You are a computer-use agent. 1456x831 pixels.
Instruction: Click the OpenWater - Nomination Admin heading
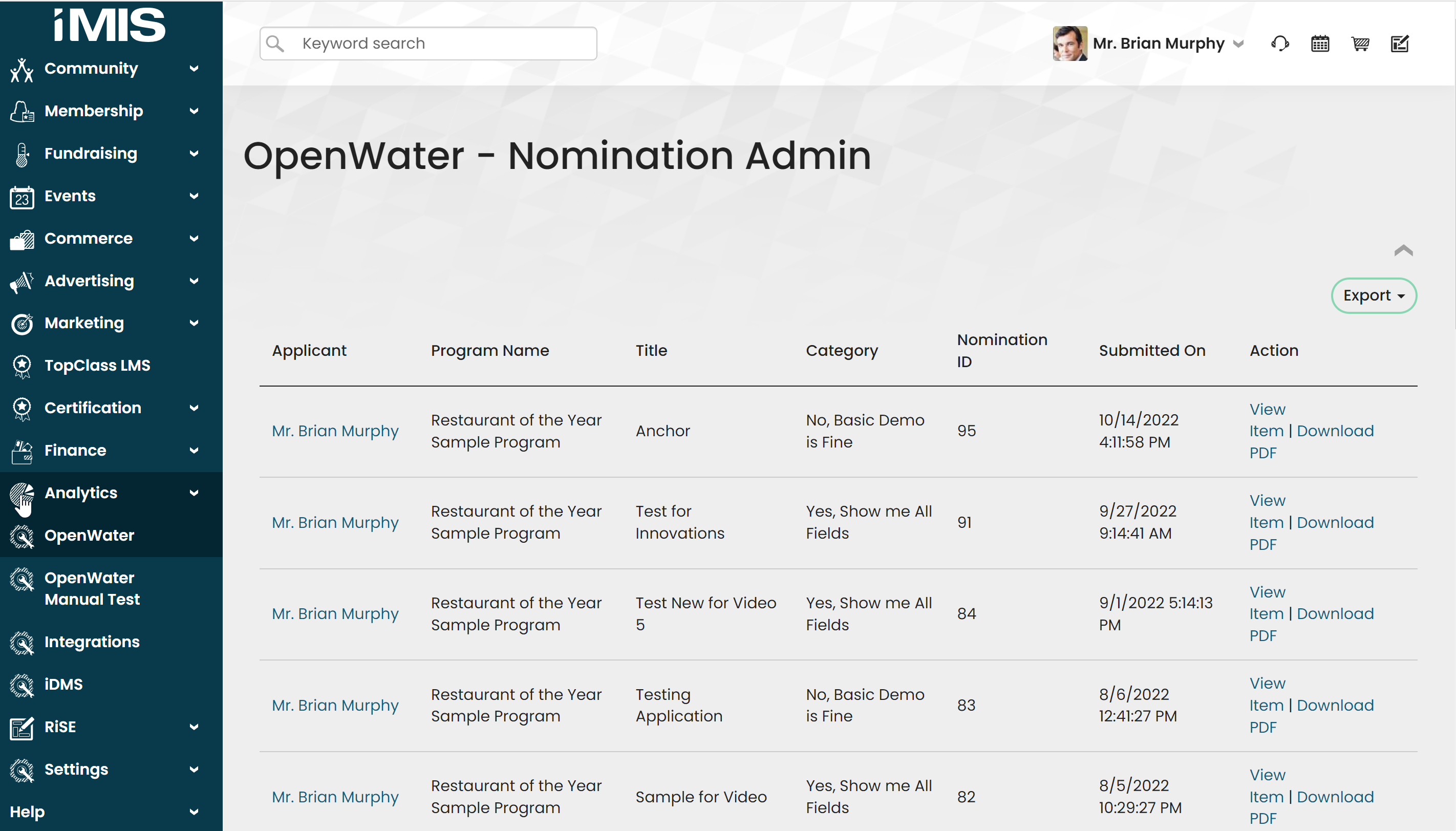(x=557, y=156)
